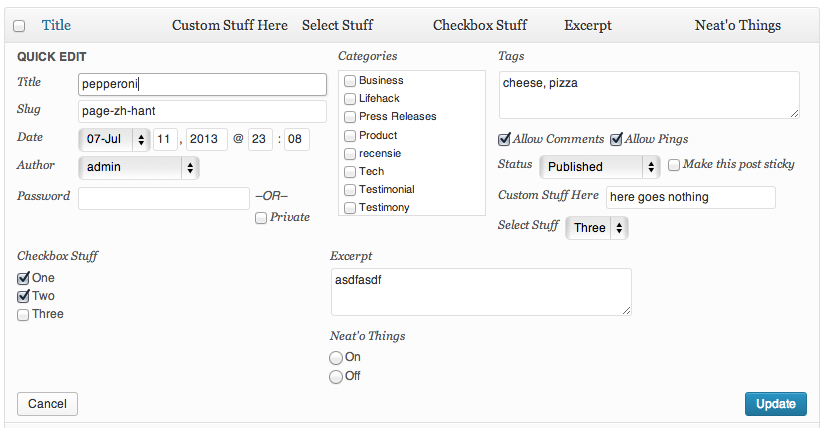Open the Status dropdown showing Published
This screenshot has width=826, height=428.
[599, 167]
